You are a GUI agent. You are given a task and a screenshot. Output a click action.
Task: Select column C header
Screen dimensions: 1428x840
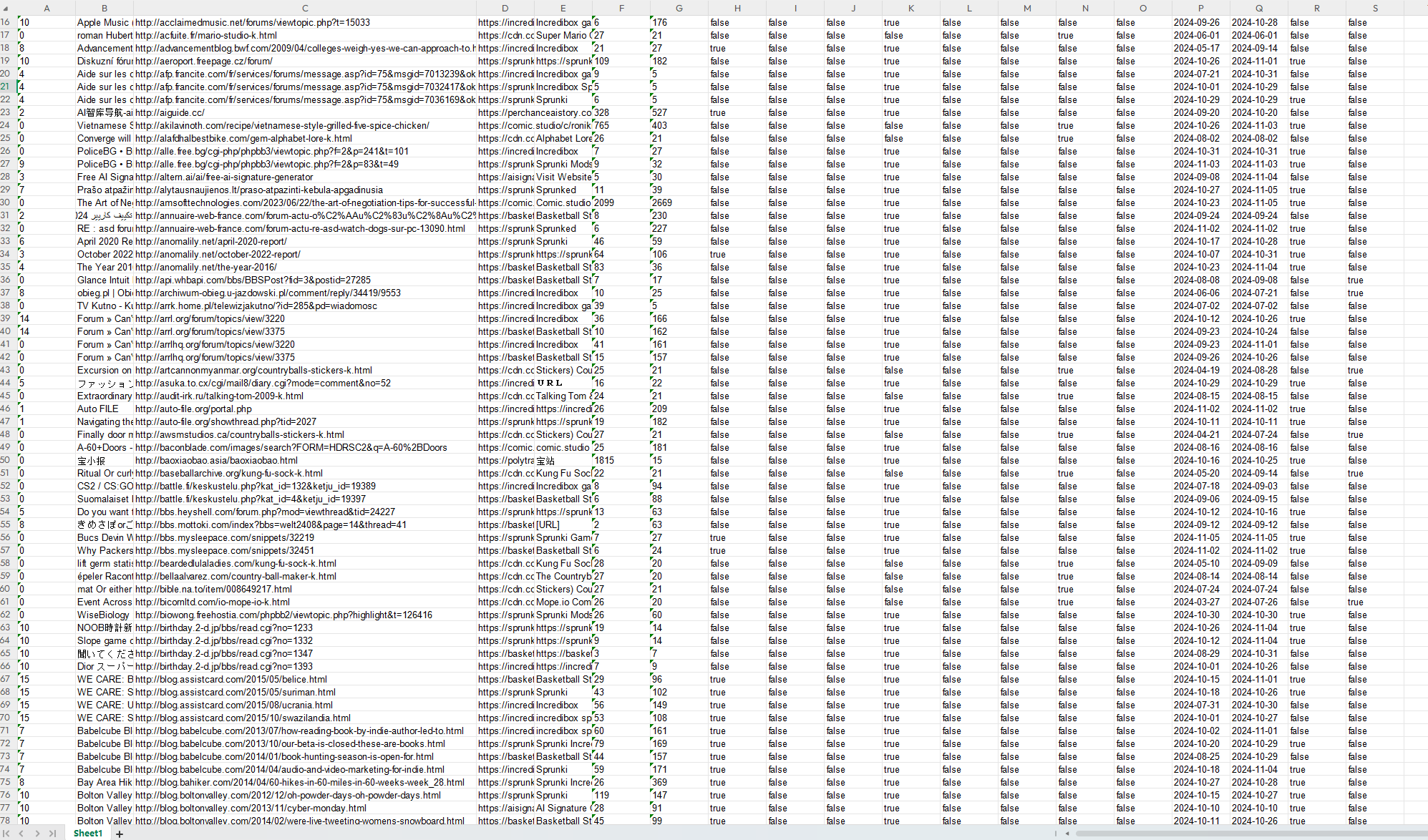pyautogui.click(x=305, y=8)
